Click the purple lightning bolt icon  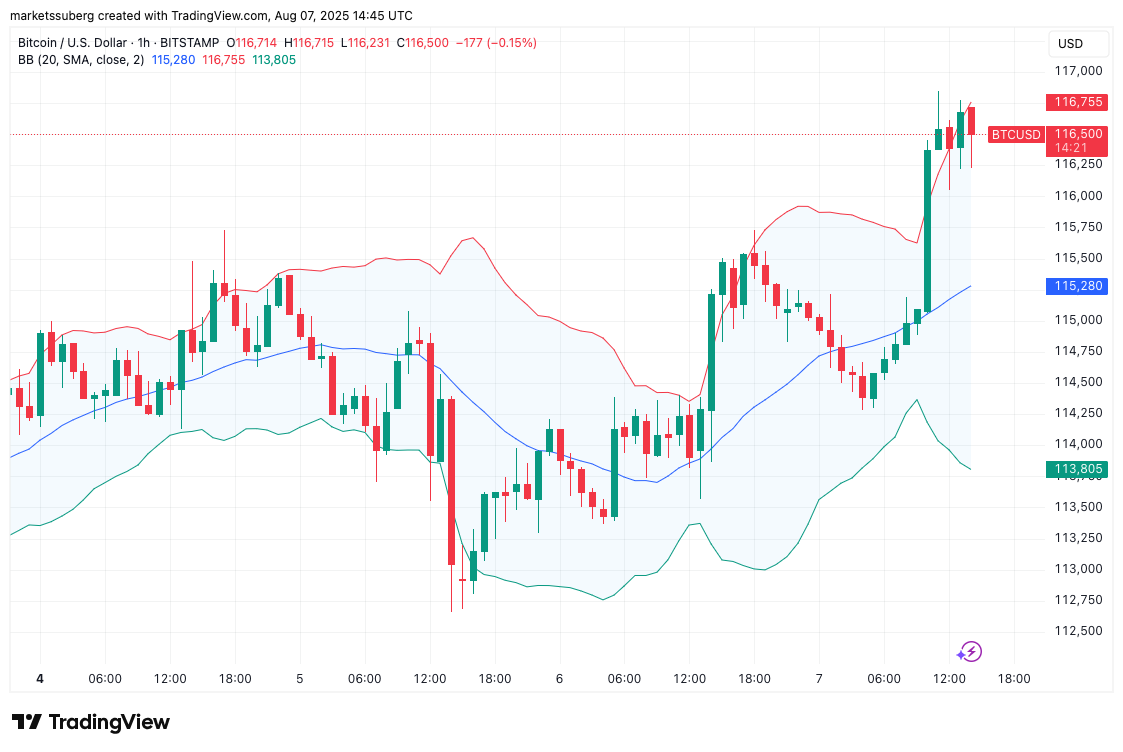[969, 652]
